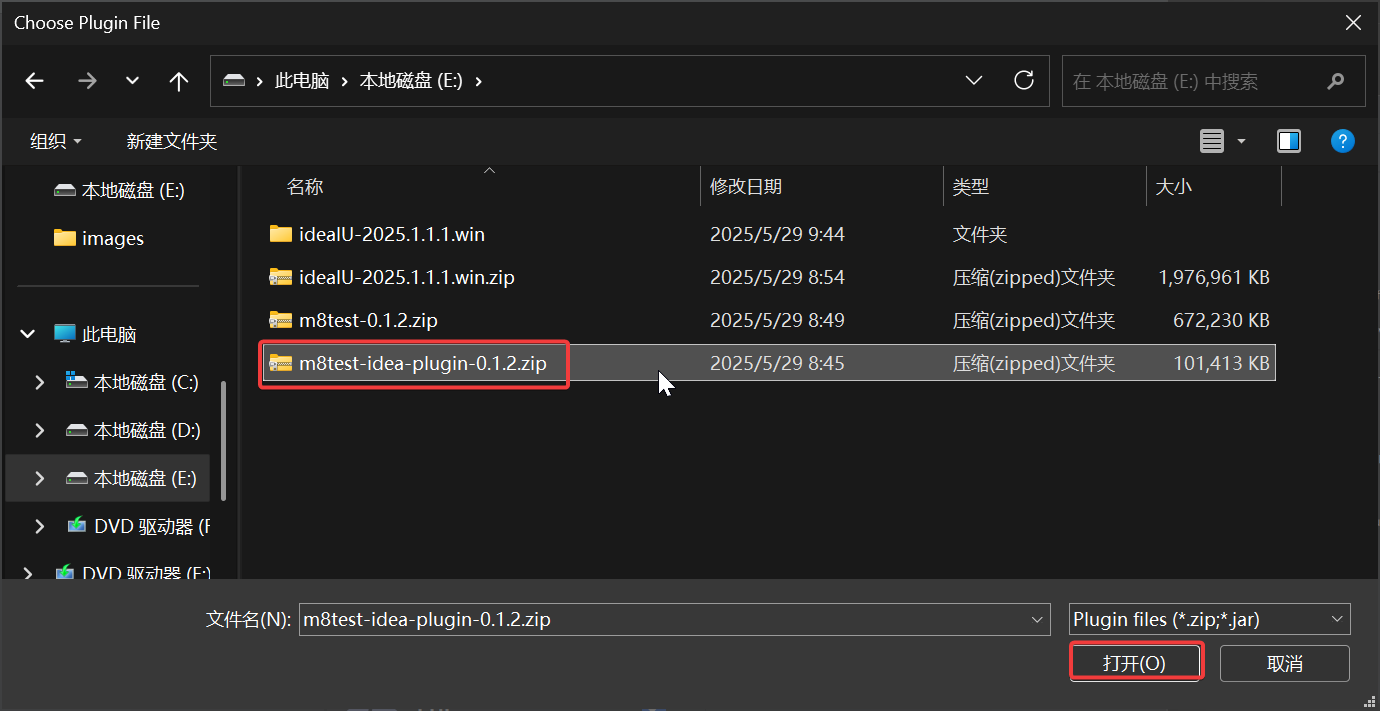The height and width of the screenshot is (711, 1380).
Task: Click the 取消 button
Action: tap(1284, 663)
